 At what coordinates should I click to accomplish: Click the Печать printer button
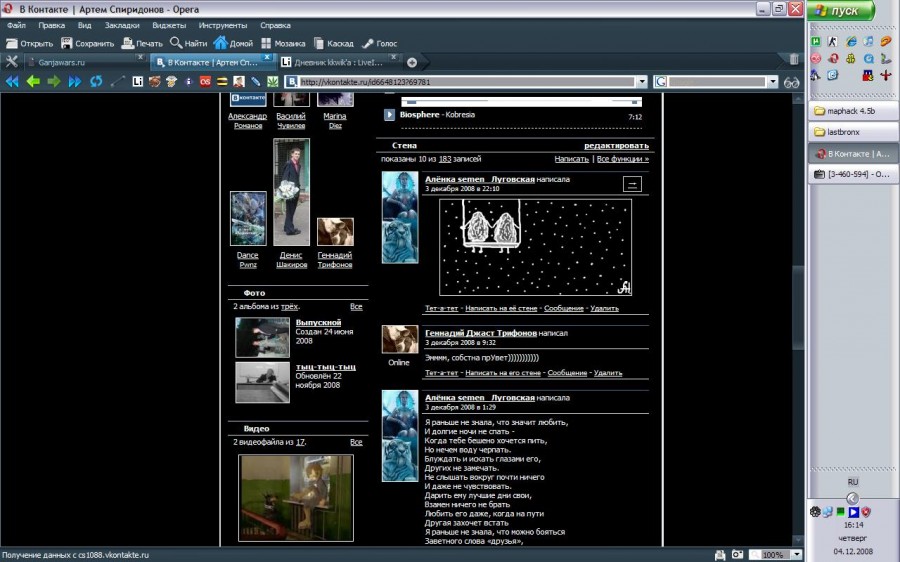tap(142, 44)
